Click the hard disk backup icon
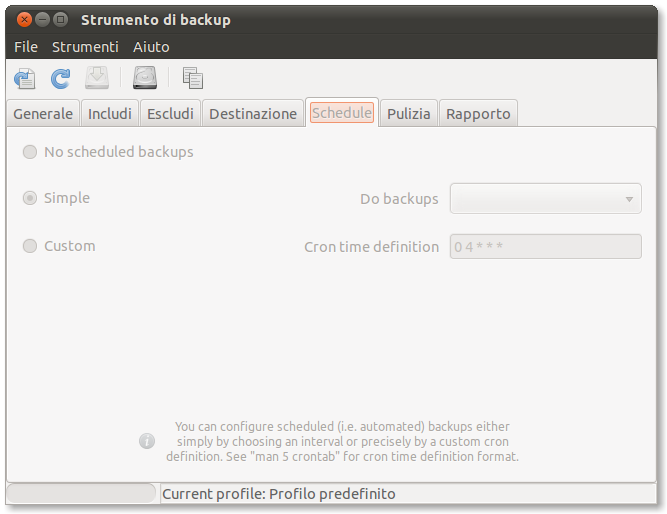This screenshot has width=667, height=514. (x=145, y=78)
